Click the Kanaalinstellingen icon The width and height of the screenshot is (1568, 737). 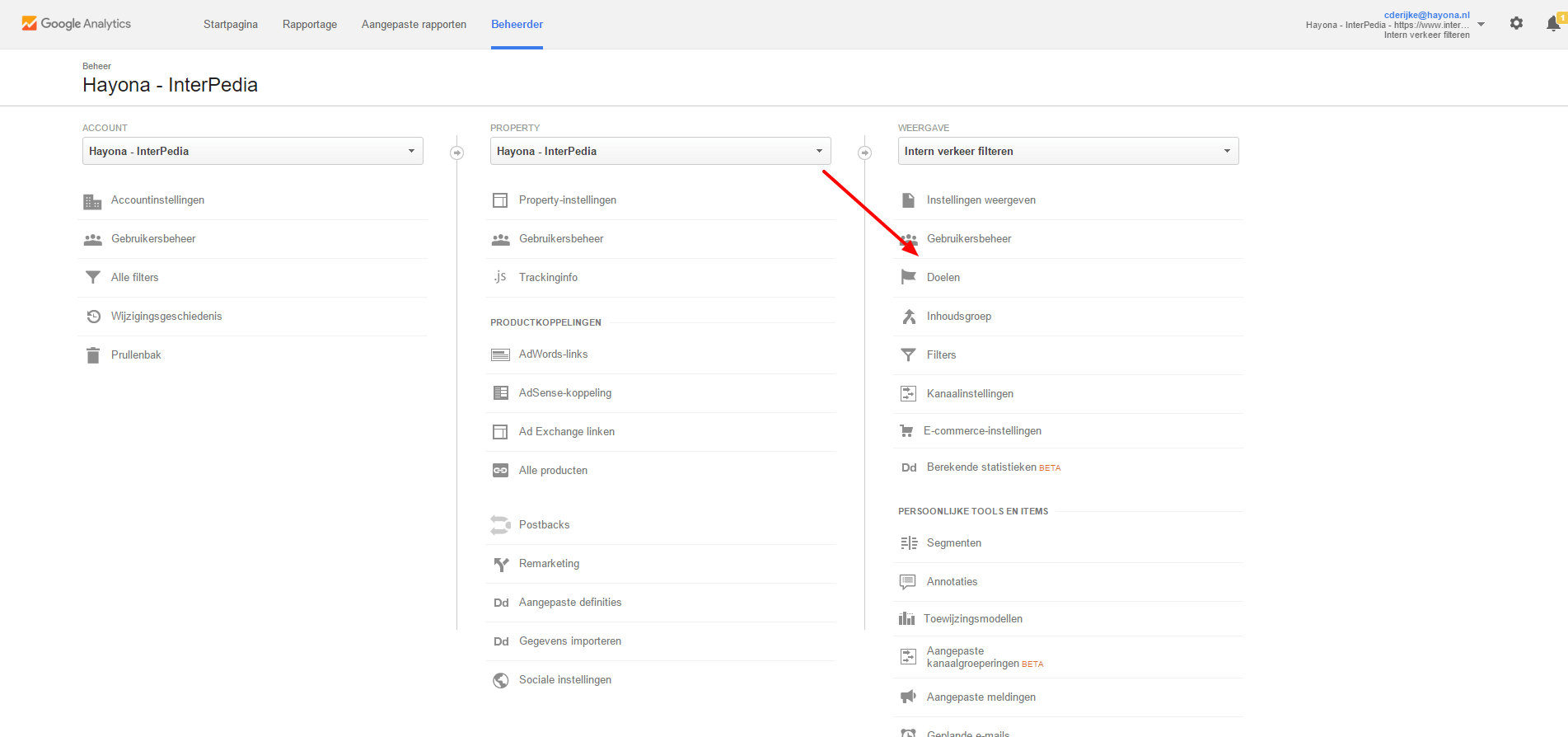(908, 394)
